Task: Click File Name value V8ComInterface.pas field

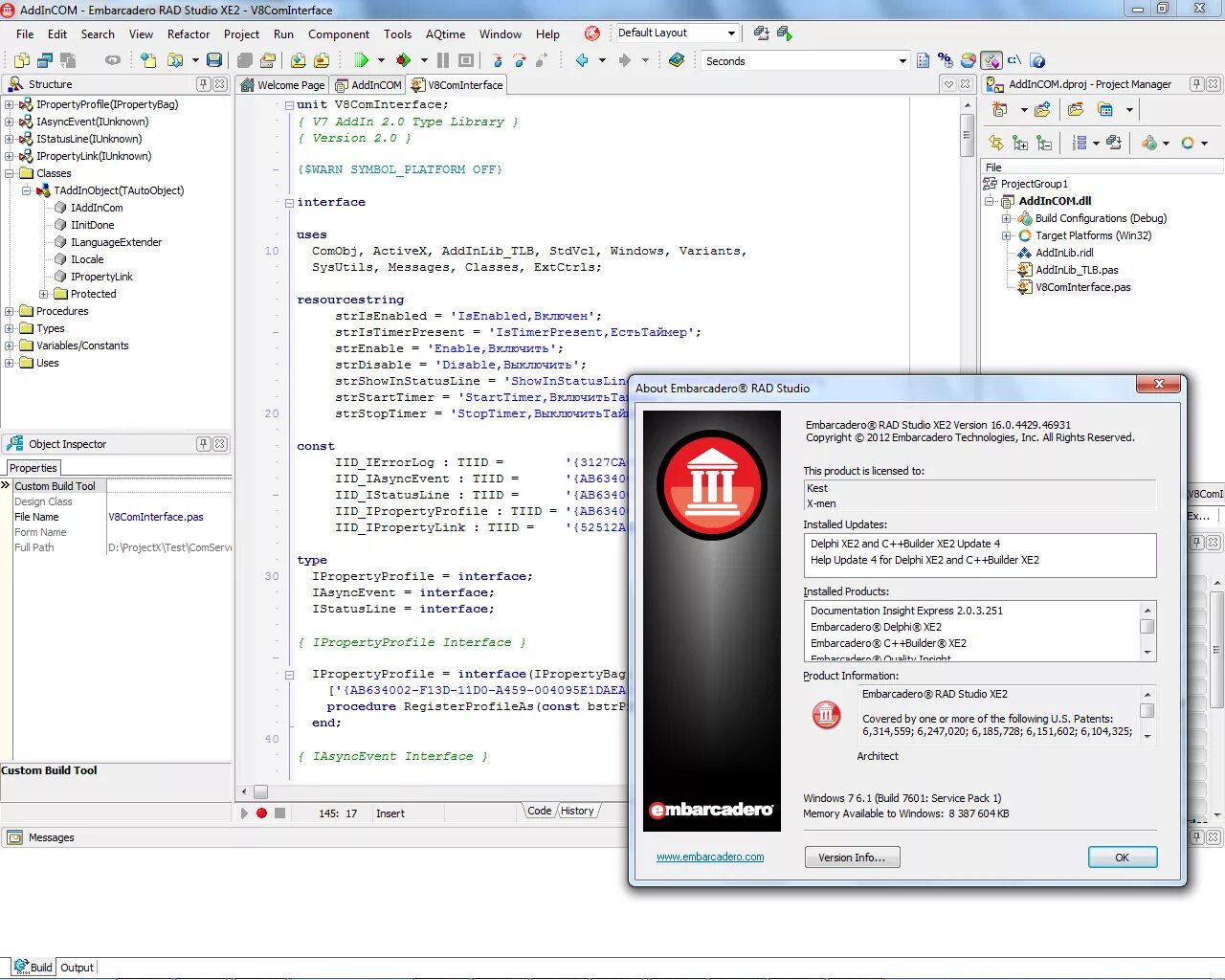Action: coord(168,517)
